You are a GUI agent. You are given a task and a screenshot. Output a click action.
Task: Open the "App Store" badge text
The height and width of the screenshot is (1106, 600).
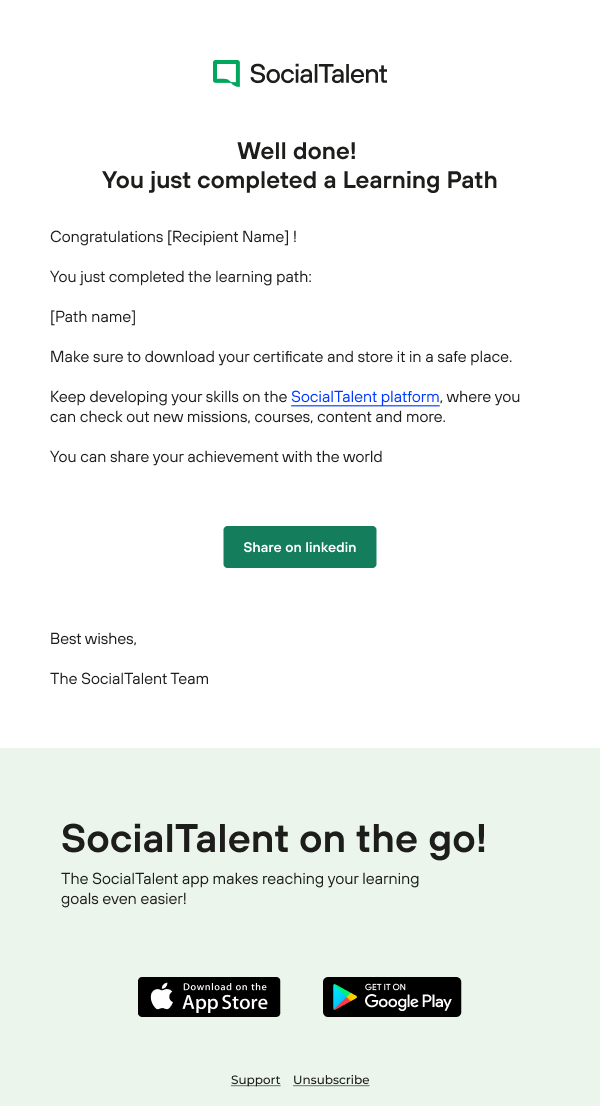pos(225,1002)
